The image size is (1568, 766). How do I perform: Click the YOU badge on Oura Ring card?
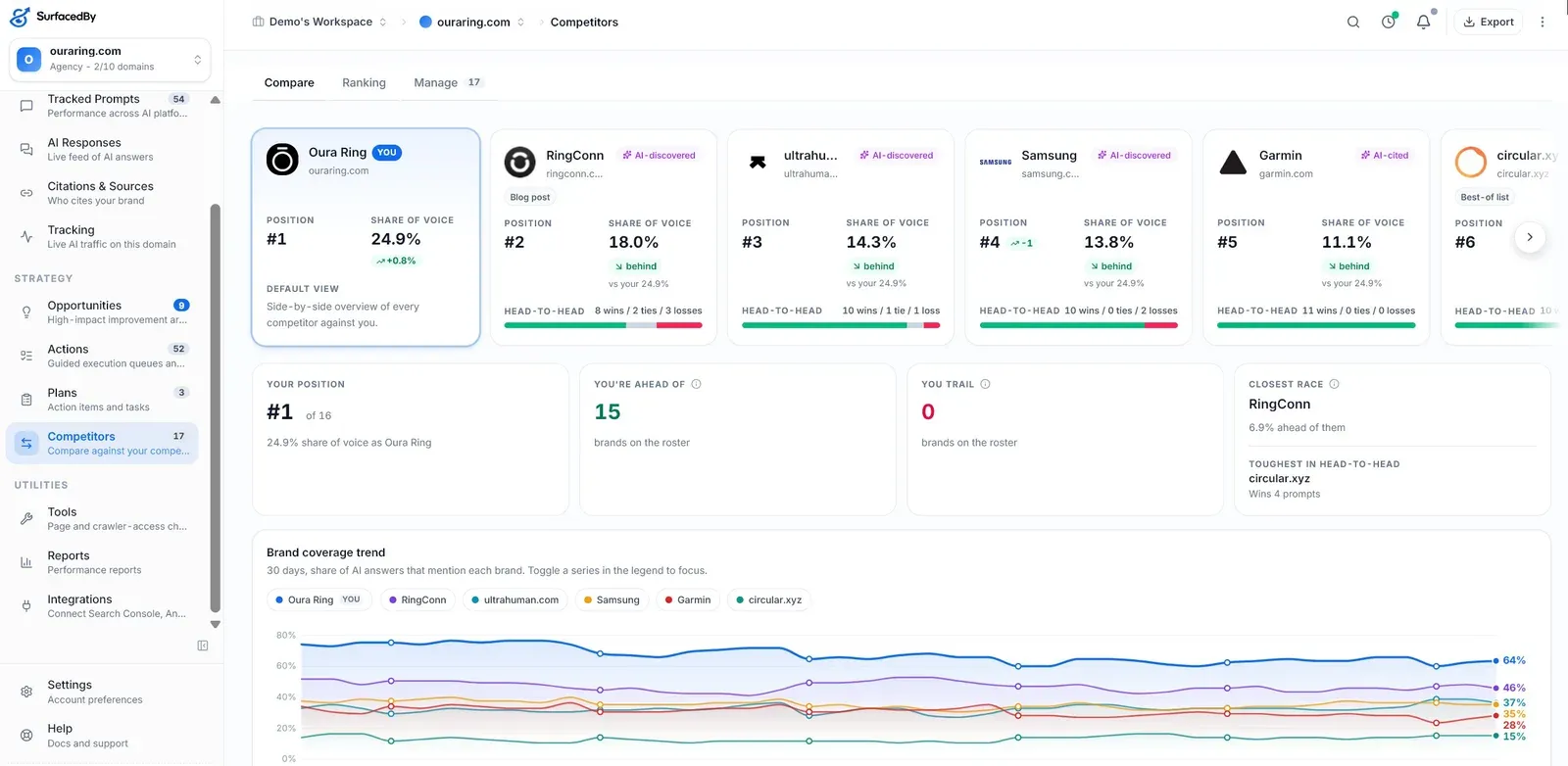387,153
